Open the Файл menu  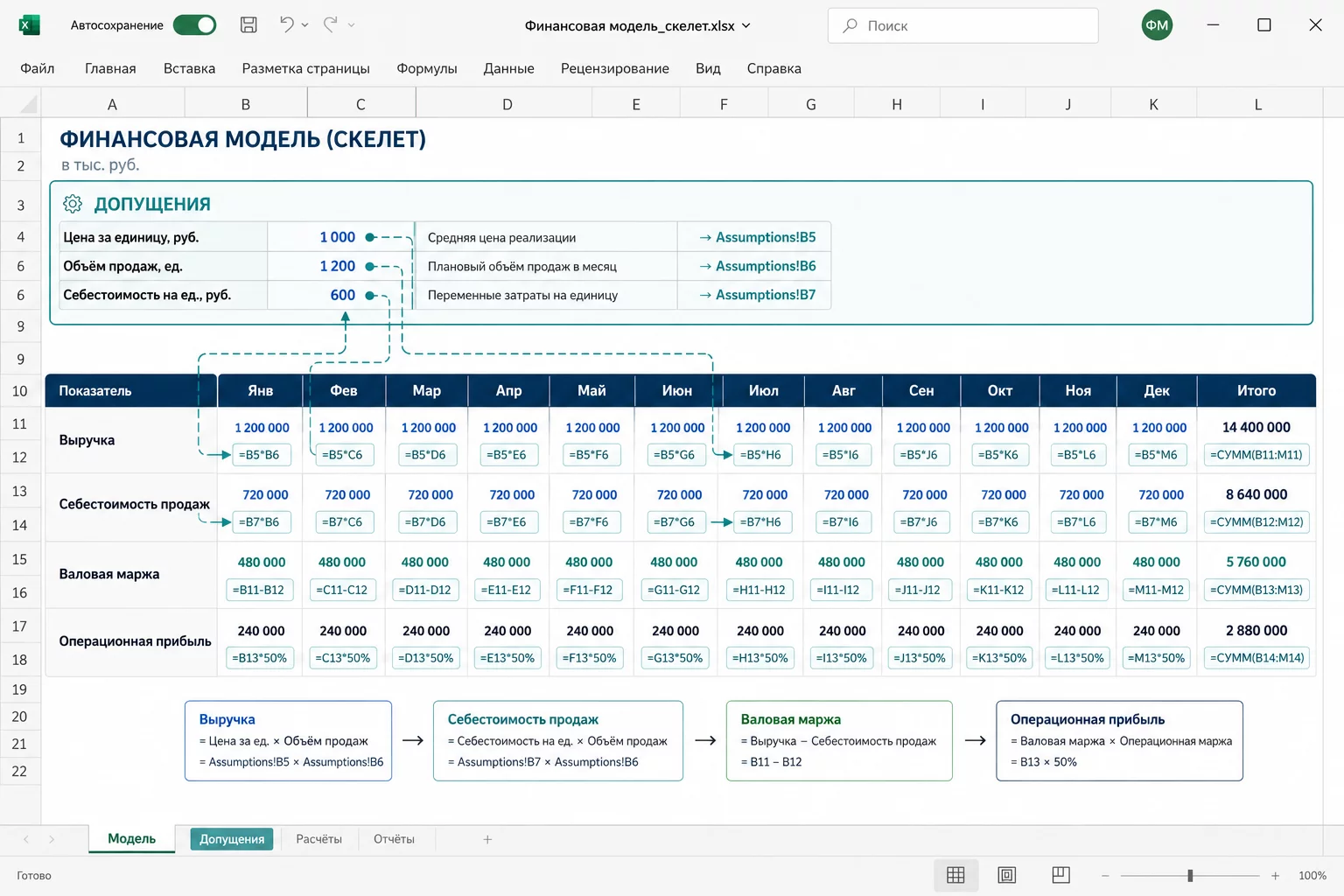coord(38,68)
